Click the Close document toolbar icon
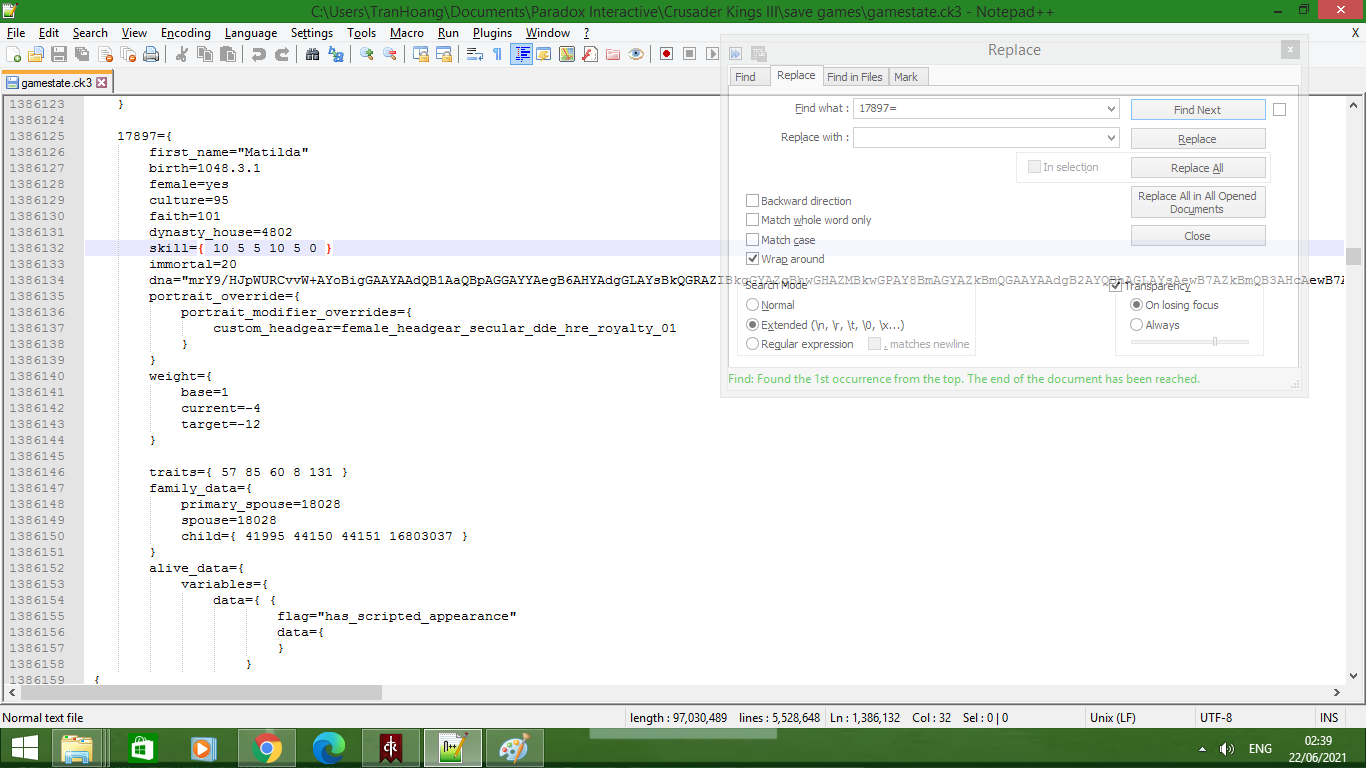This screenshot has width=1366, height=768. (x=105, y=54)
